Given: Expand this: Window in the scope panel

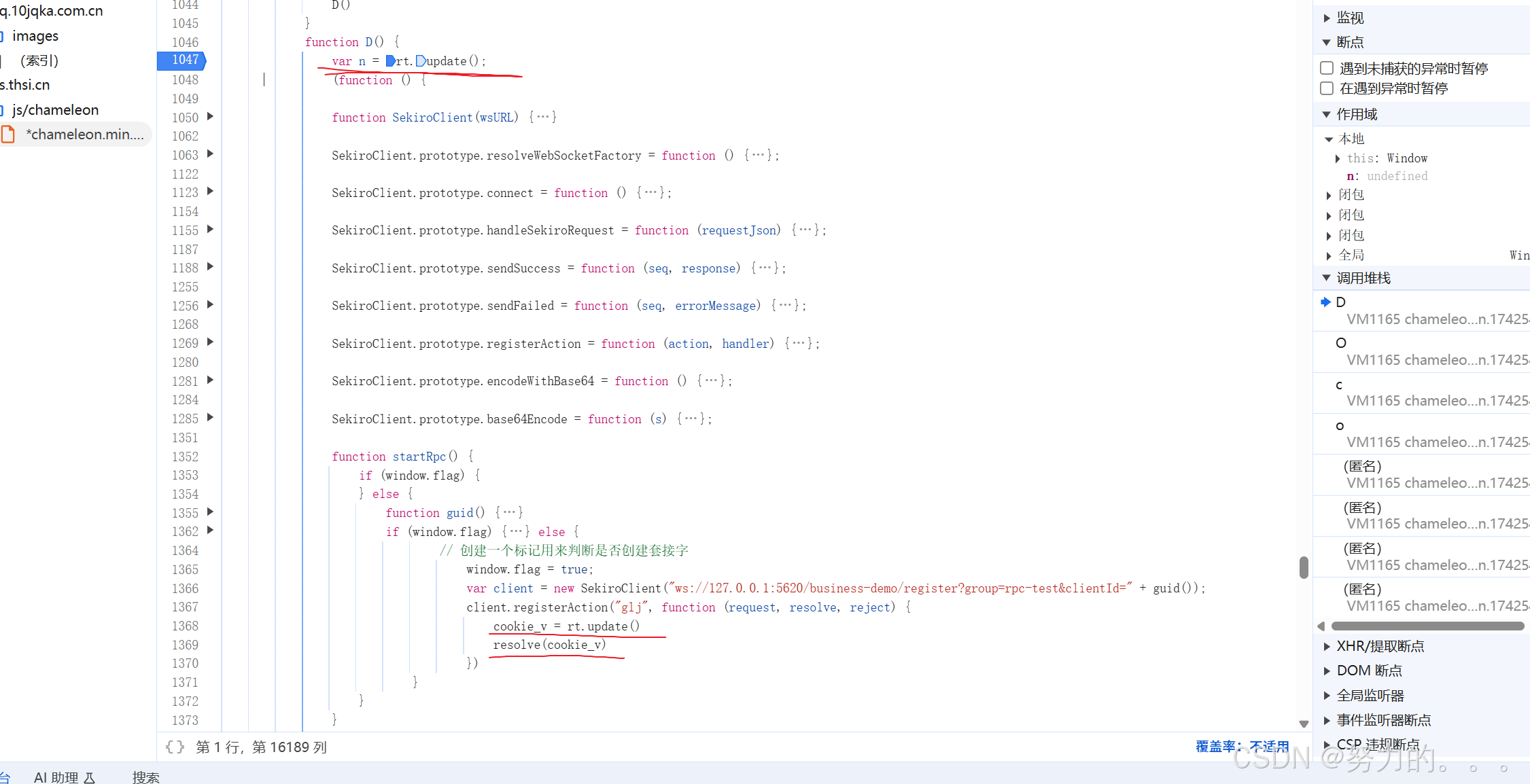Looking at the screenshot, I should 1338,158.
